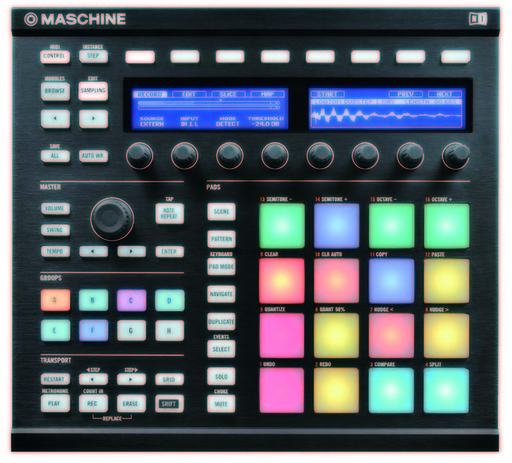The image size is (512, 463).
Task: Hit pad 15 Octave minus
Action: (x=392, y=226)
